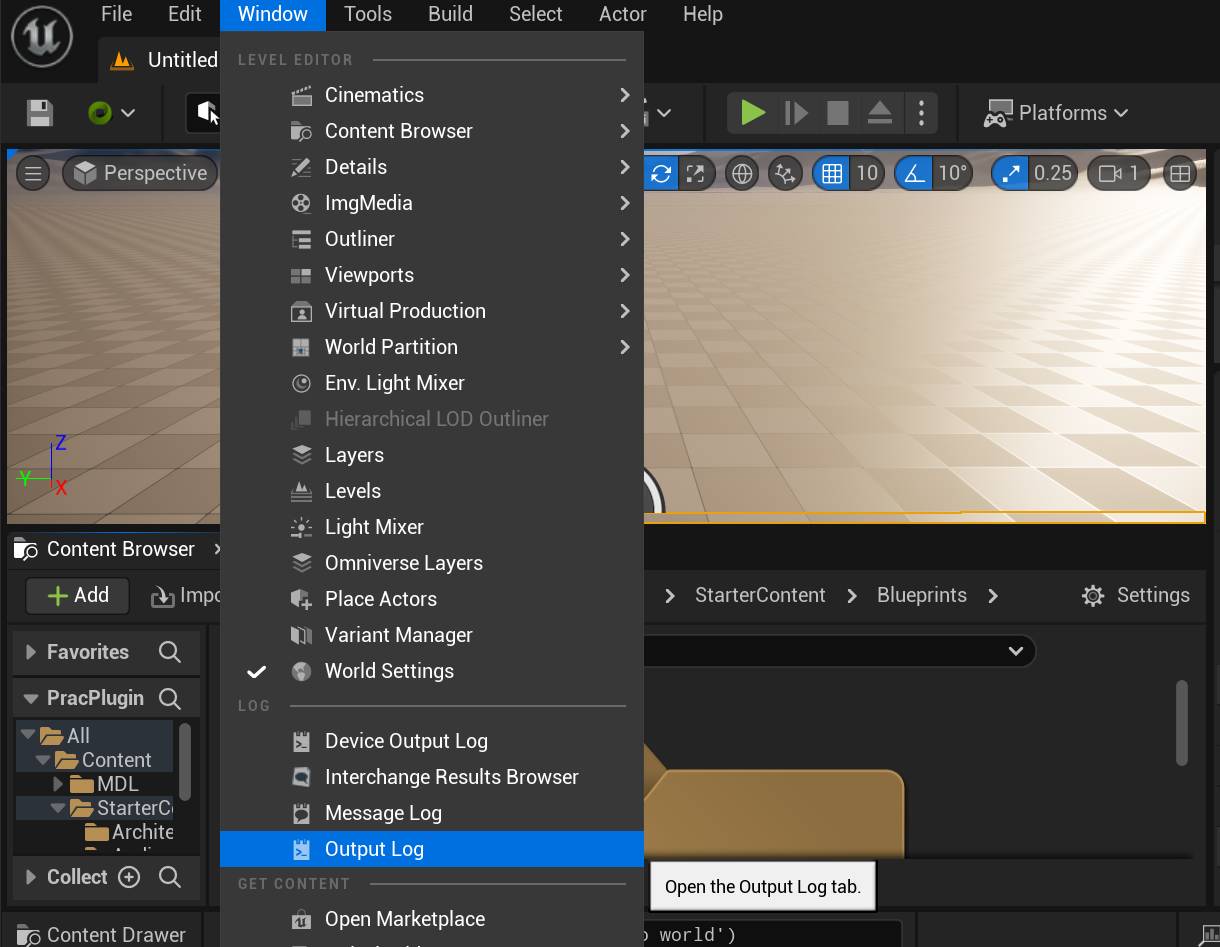Expand the Virtual Production submenu
Screen dimensions: 1220x947
point(432,311)
